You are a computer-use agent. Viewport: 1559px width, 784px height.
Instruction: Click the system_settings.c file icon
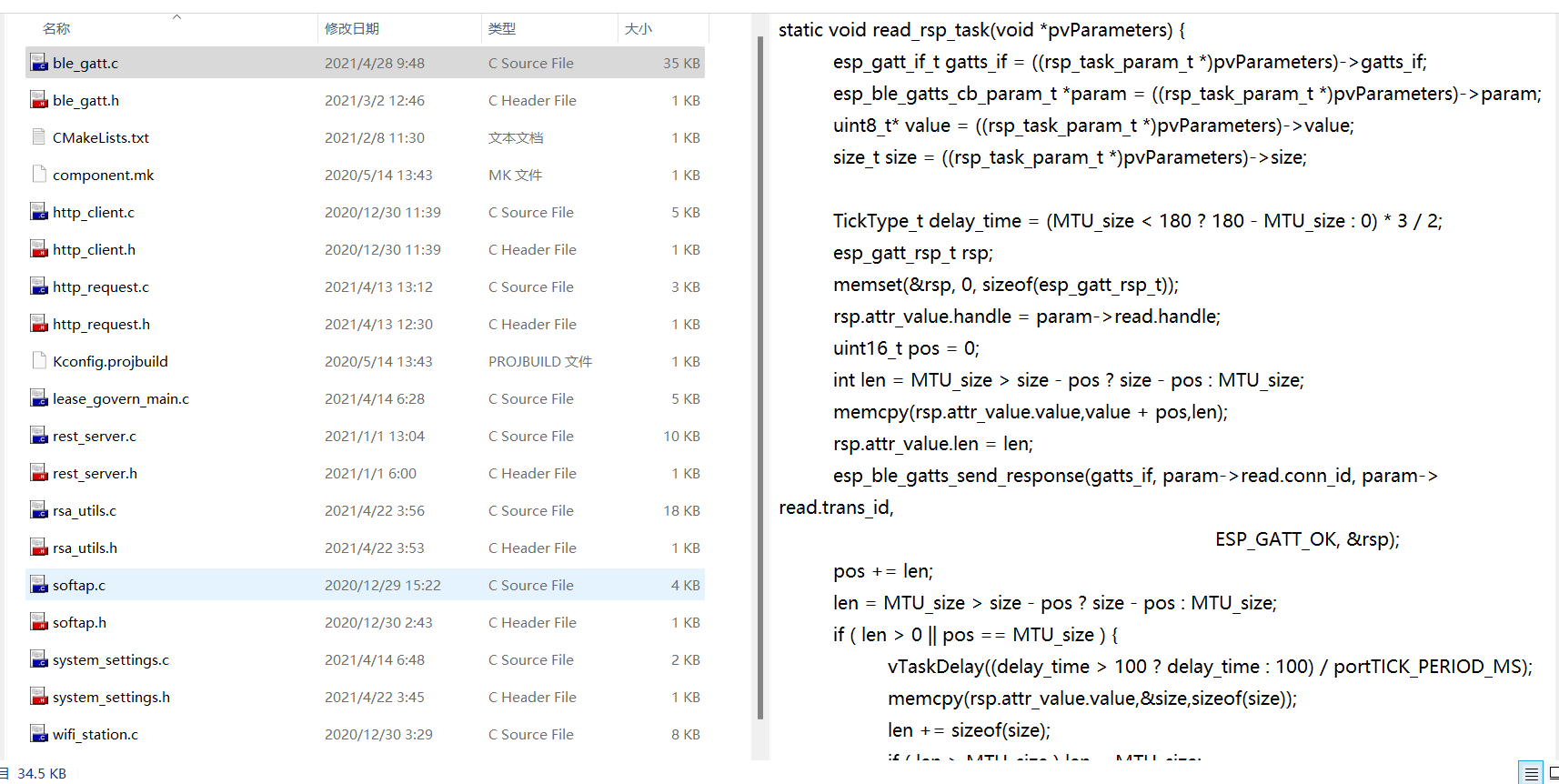pos(39,659)
